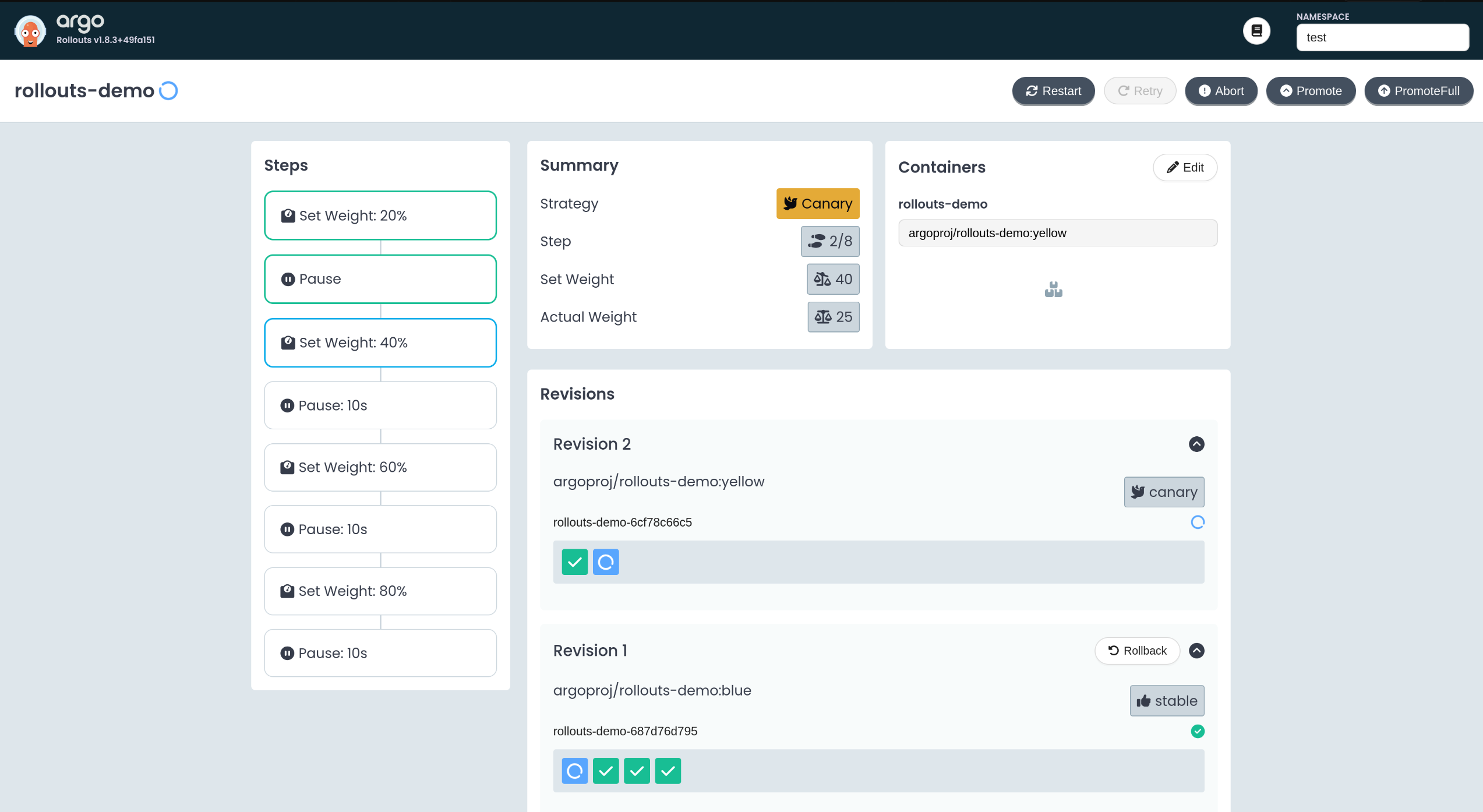Click the Rollback button on Revision 1
1483x812 pixels.
pos(1137,651)
